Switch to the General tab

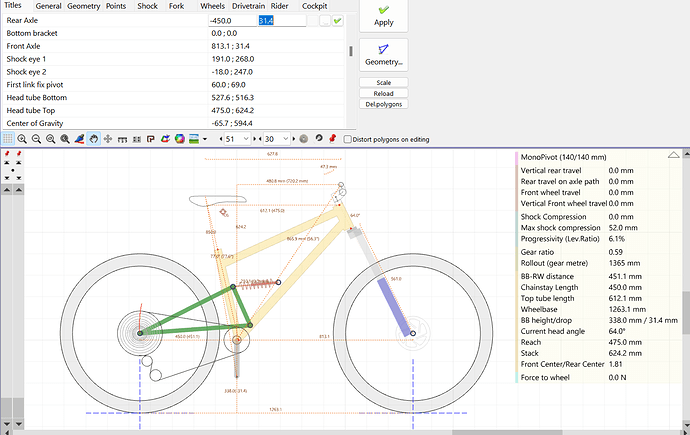click(x=48, y=6)
